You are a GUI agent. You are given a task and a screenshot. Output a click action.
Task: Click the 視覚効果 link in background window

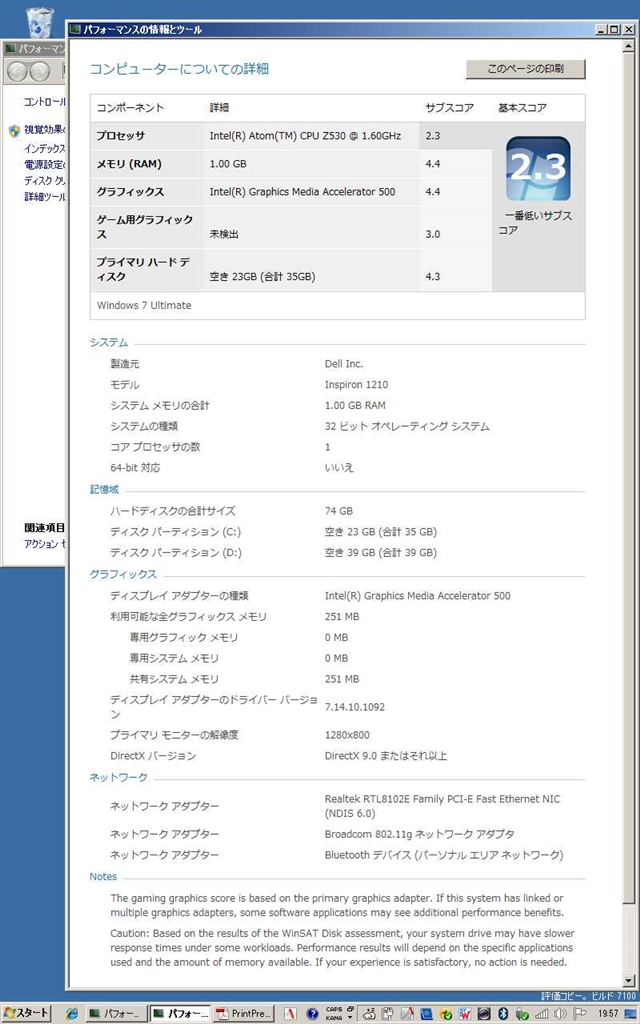44,130
